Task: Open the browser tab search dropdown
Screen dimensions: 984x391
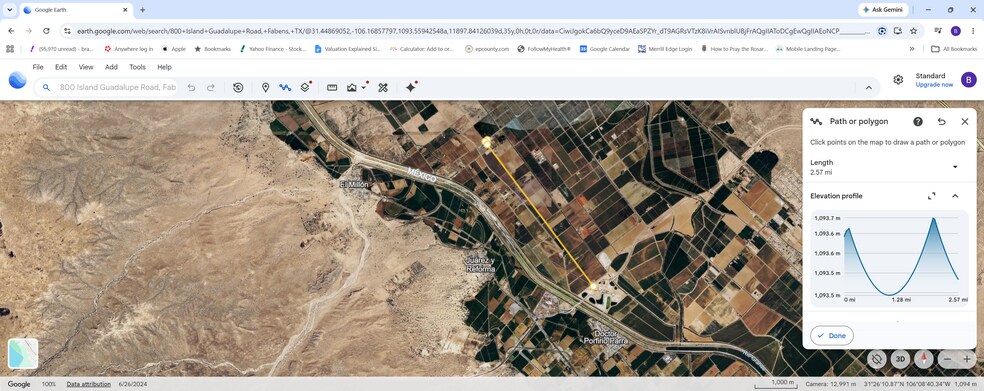Action: [x=10, y=10]
